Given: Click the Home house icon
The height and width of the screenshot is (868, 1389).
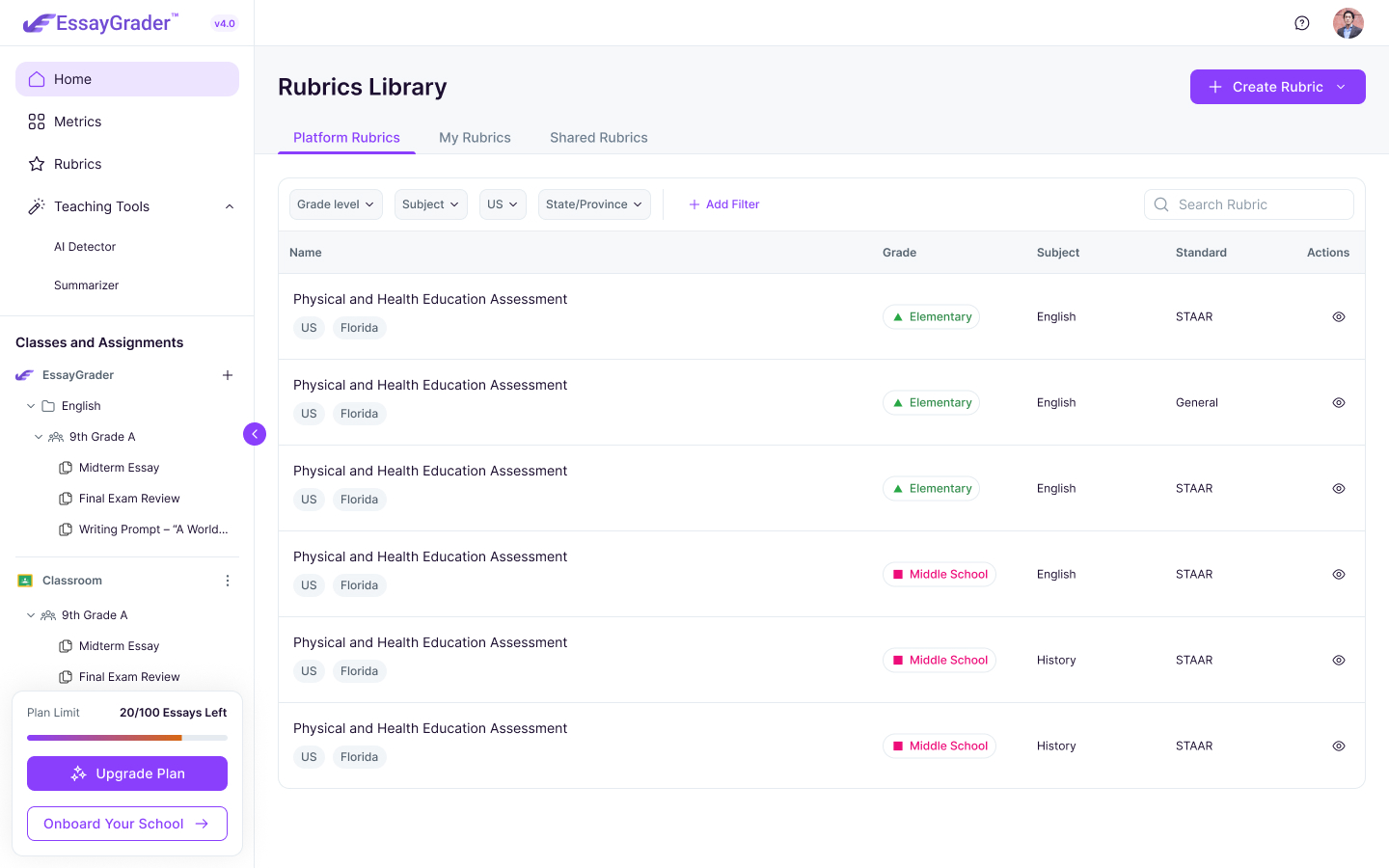Looking at the screenshot, I should pos(37,79).
